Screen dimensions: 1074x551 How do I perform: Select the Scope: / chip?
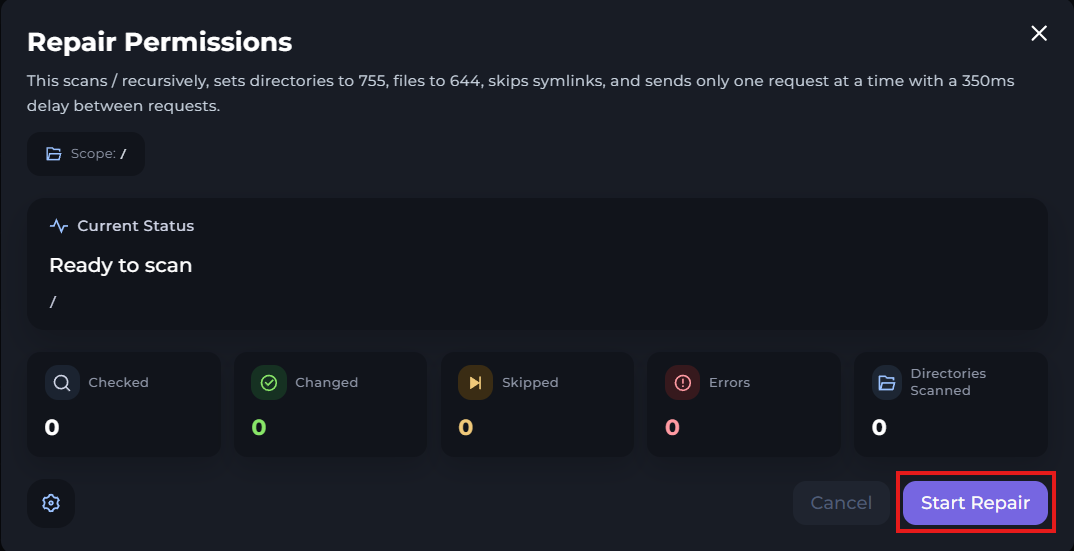pos(86,154)
